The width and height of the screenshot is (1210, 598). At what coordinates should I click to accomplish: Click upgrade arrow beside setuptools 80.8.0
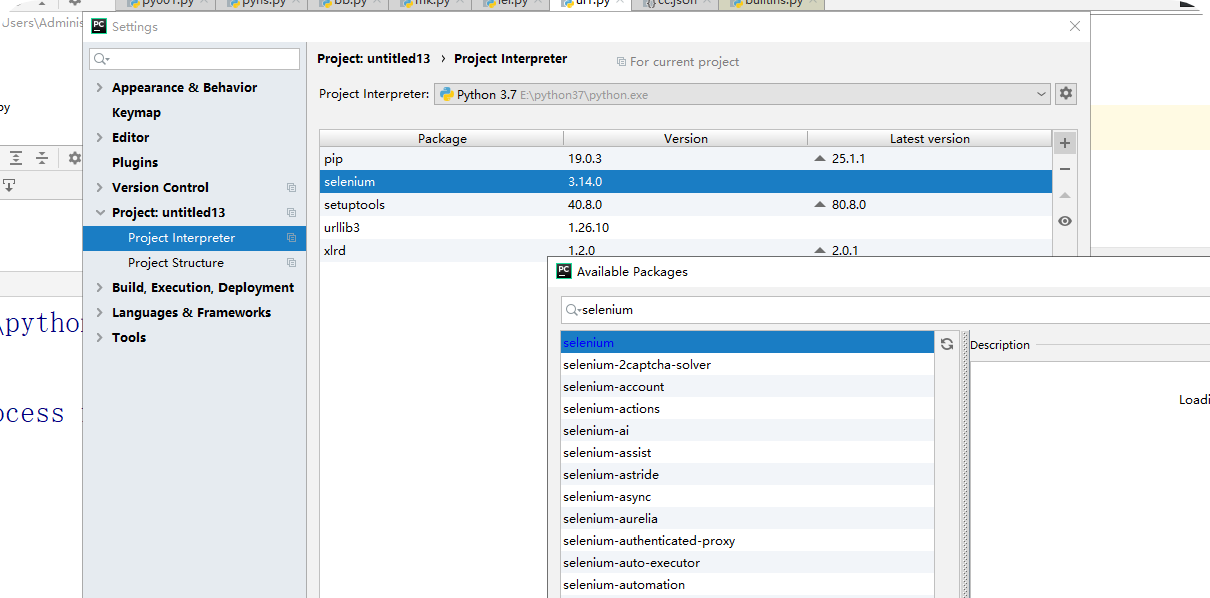(x=820, y=205)
